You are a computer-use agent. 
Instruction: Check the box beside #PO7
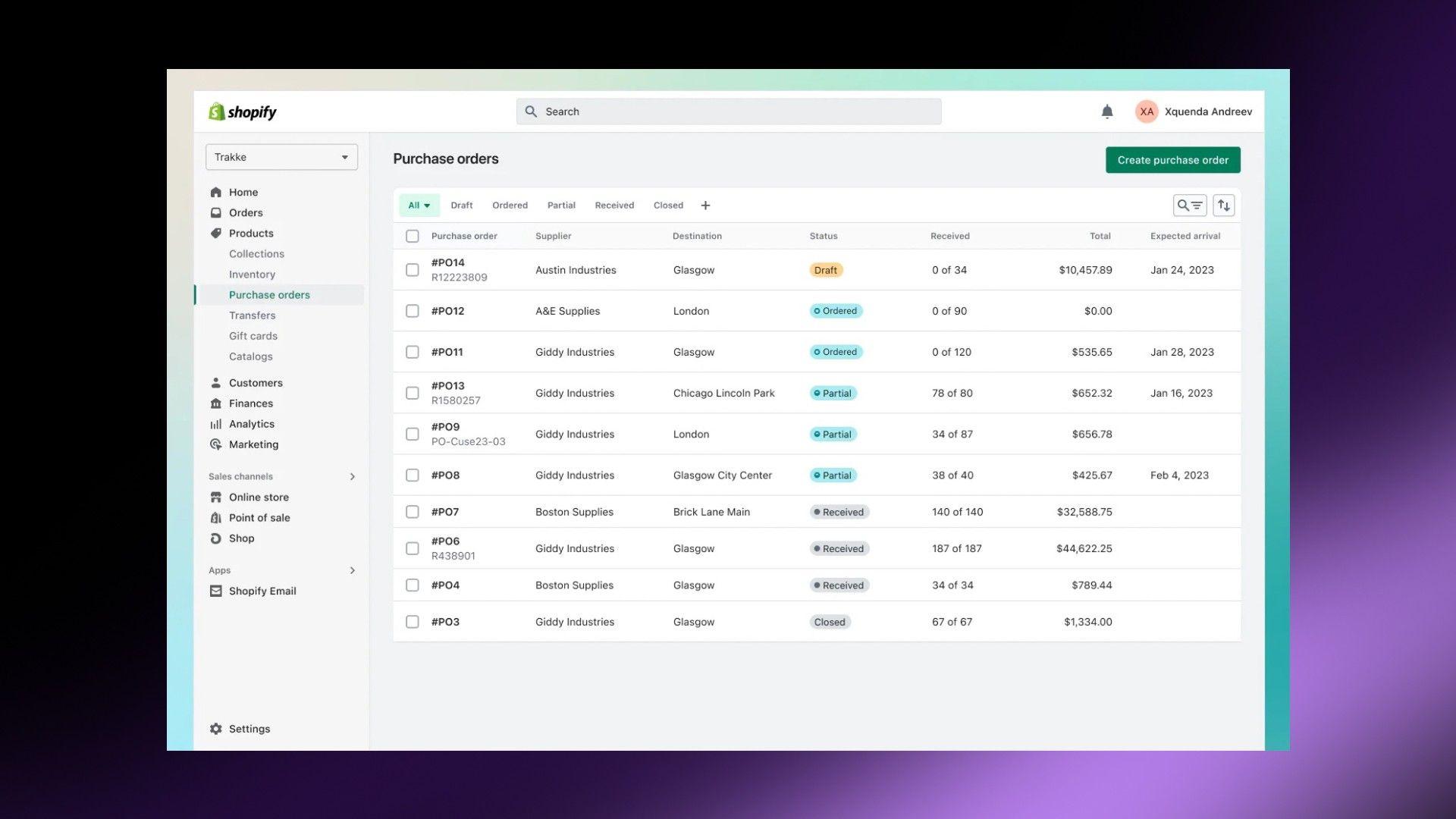click(412, 512)
